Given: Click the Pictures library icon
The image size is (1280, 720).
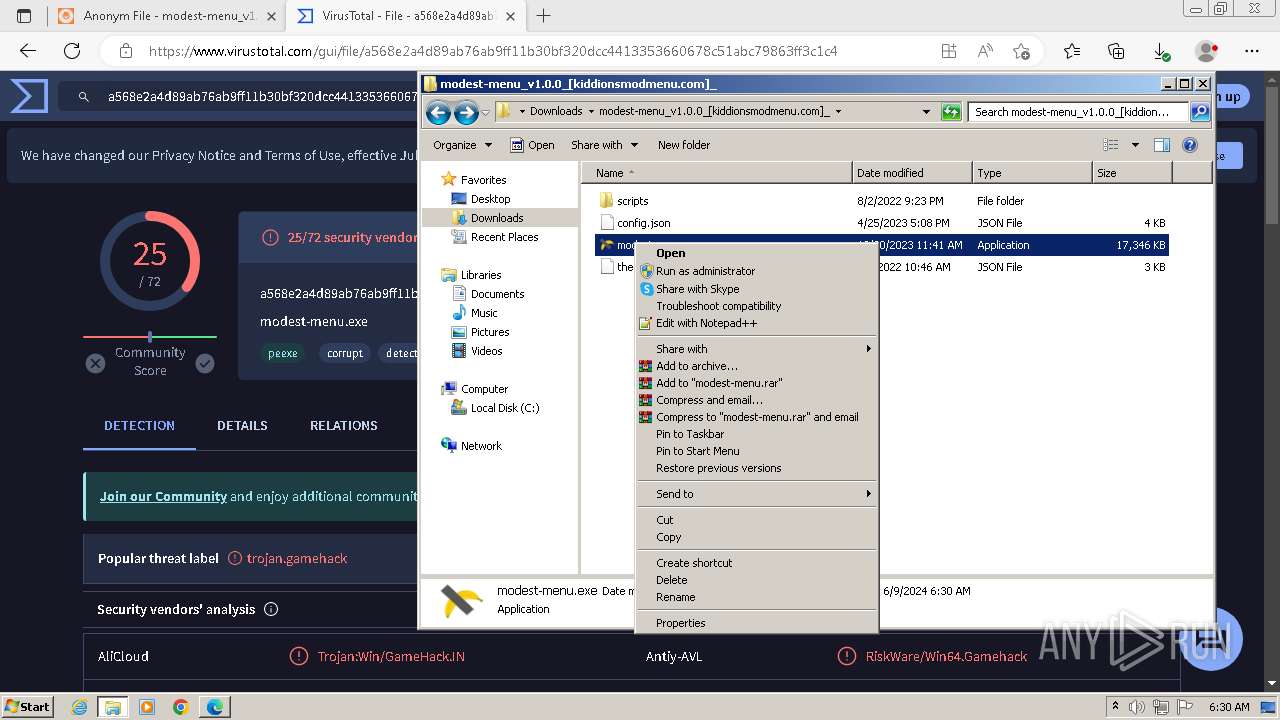Looking at the screenshot, I should (x=459, y=332).
